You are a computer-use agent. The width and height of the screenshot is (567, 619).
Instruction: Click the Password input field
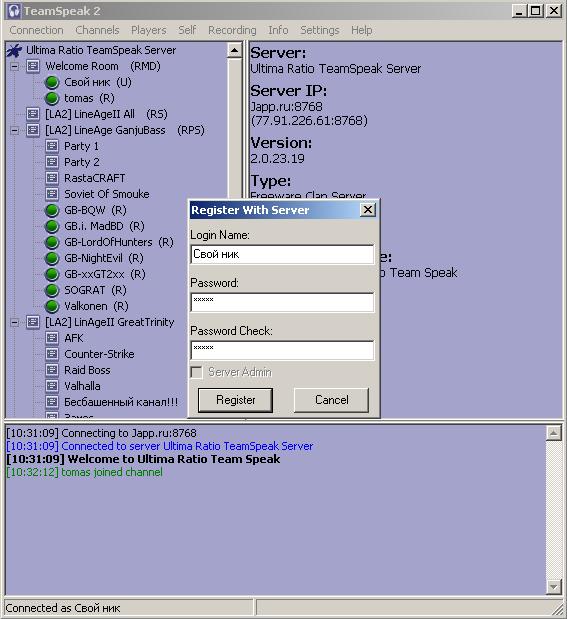pos(282,302)
